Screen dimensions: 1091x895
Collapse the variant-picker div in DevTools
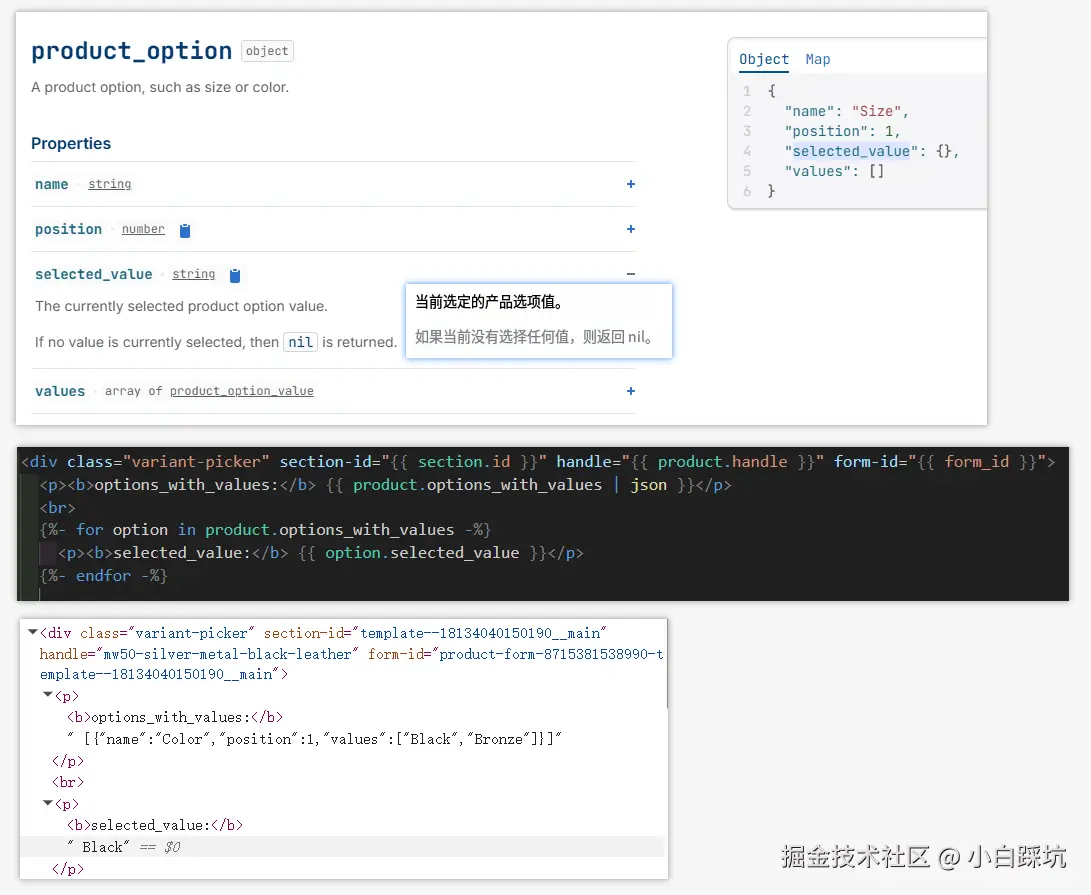(32, 632)
